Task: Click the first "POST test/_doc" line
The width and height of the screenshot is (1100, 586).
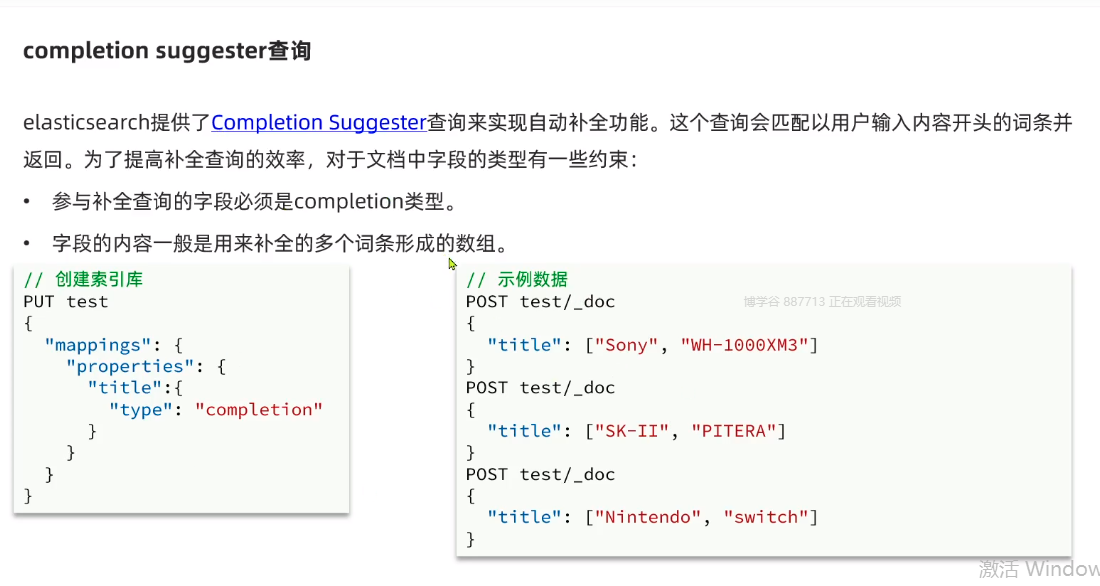Action: 540,301
